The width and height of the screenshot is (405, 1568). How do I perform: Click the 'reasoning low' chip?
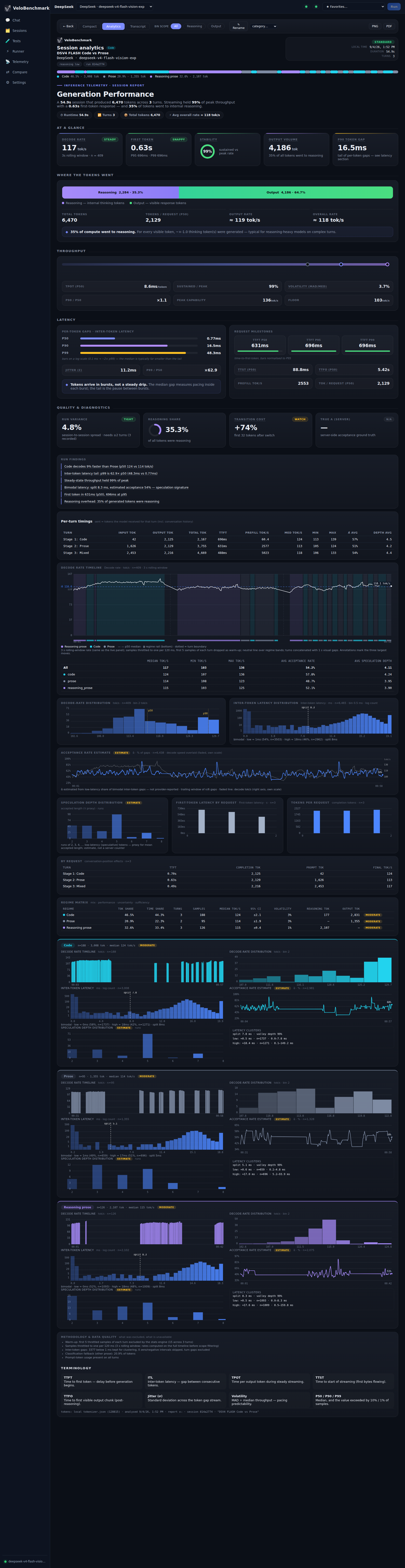coord(69,64)
